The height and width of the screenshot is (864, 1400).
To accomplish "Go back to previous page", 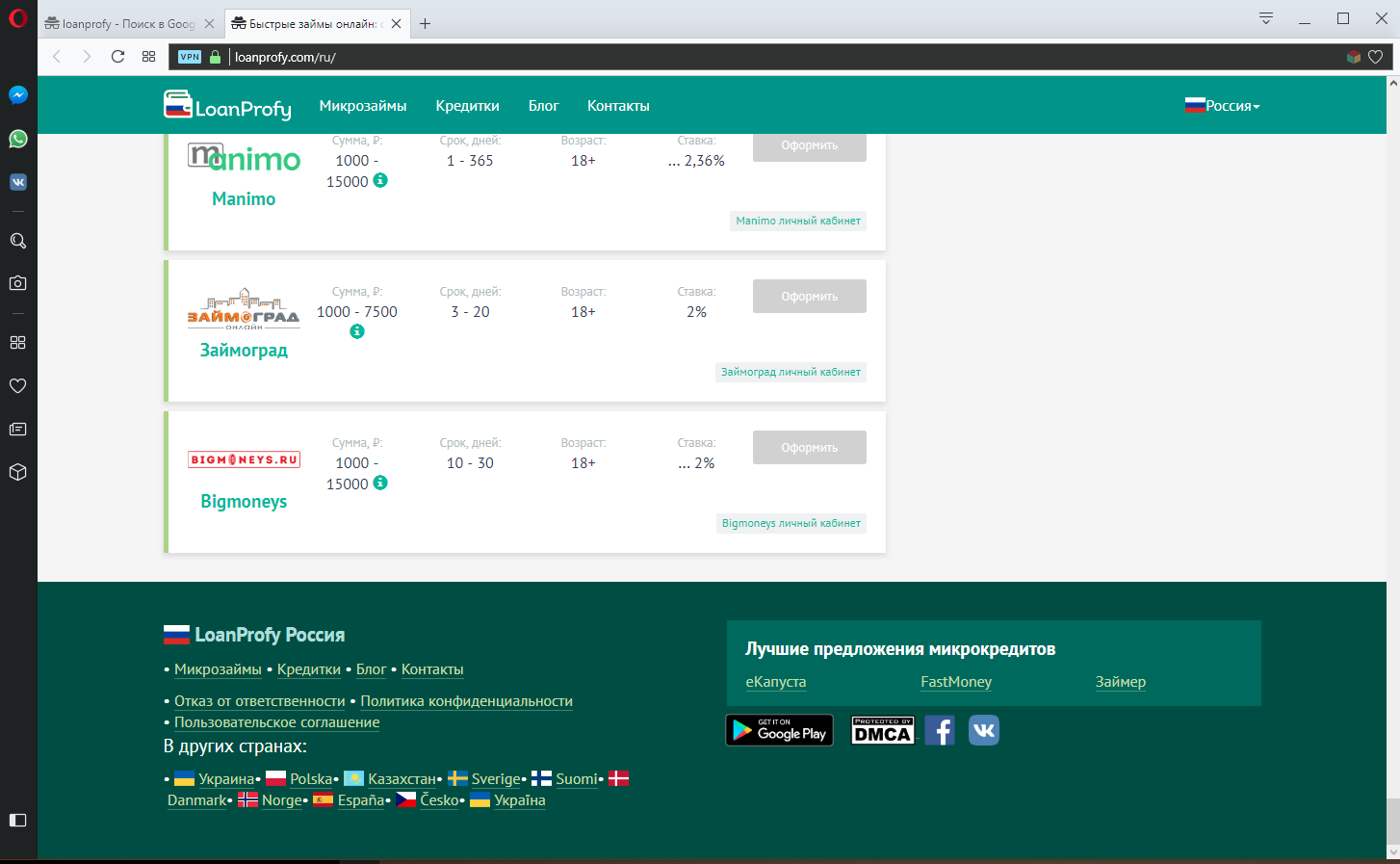I will point(57,57).
